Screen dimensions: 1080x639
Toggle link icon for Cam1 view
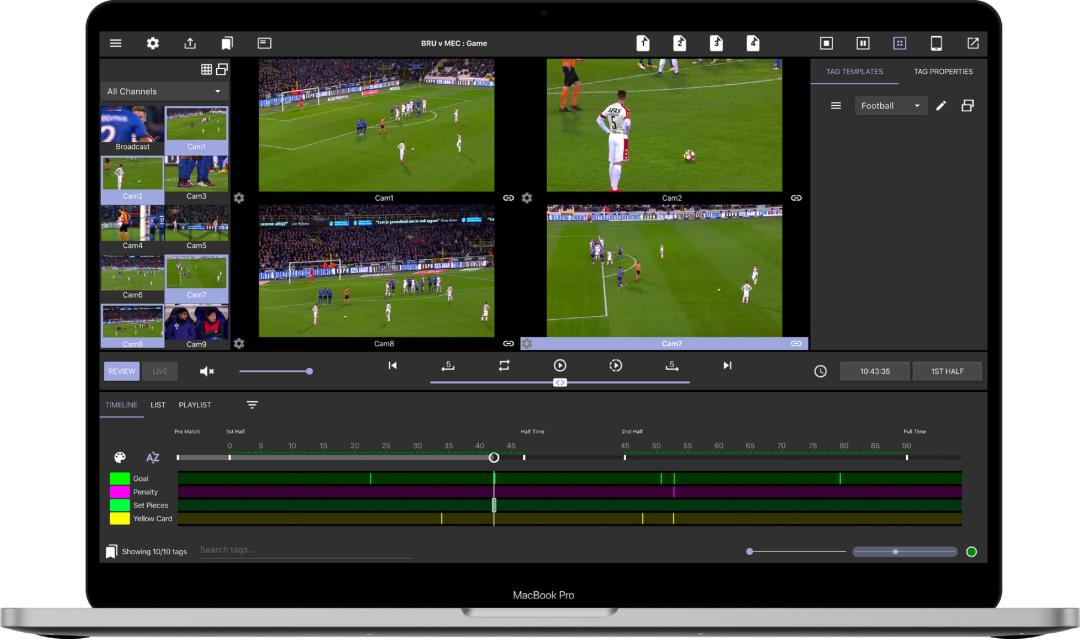[x=508, y=198]
